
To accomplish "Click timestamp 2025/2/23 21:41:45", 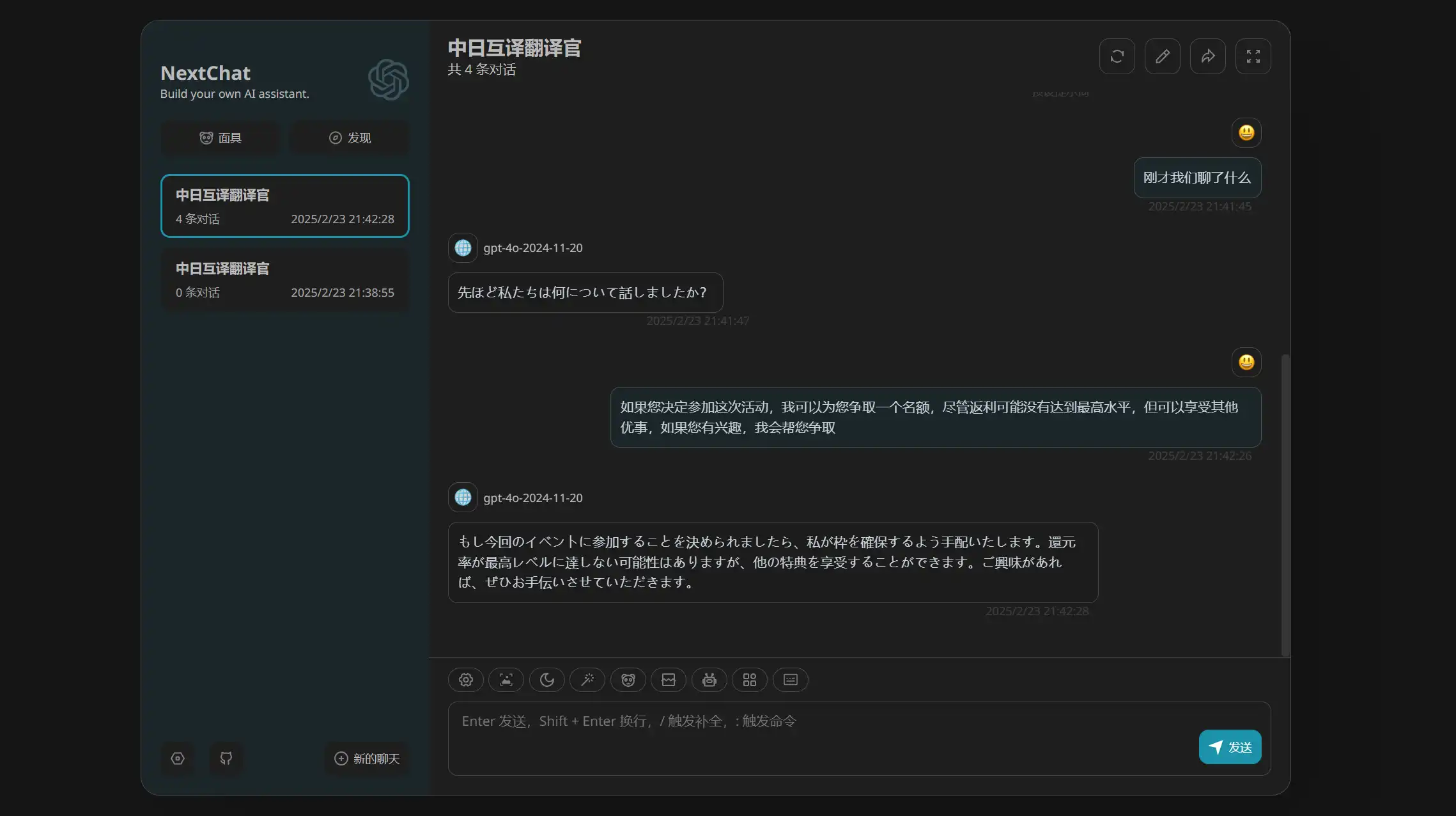I will point(1200,207).
